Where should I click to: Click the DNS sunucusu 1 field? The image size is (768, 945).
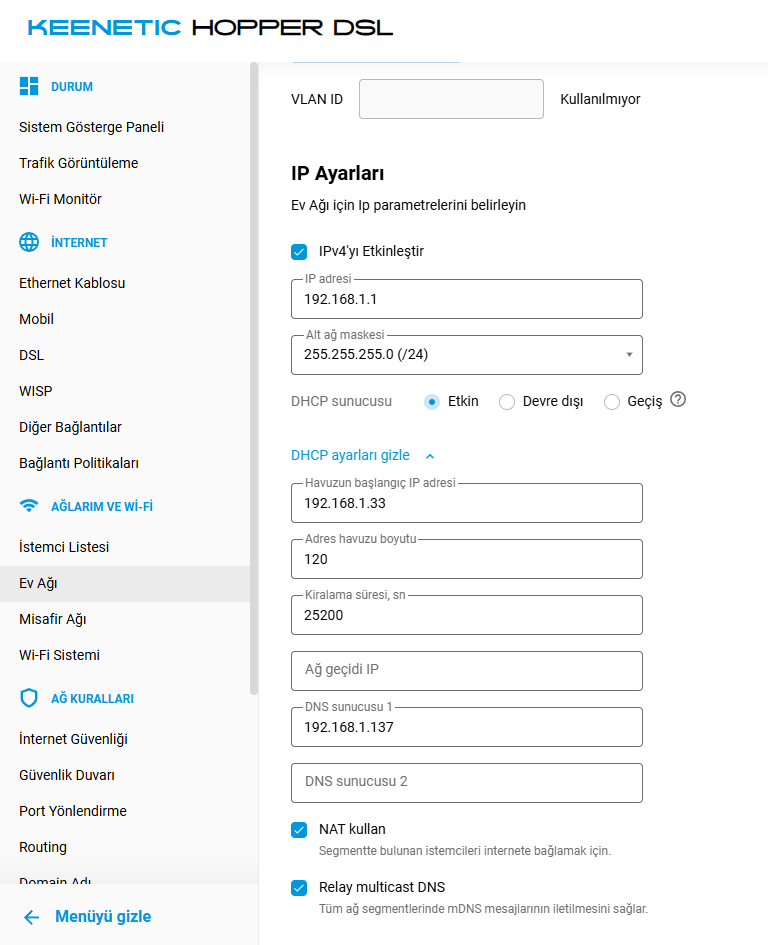(x=467, y=727)
